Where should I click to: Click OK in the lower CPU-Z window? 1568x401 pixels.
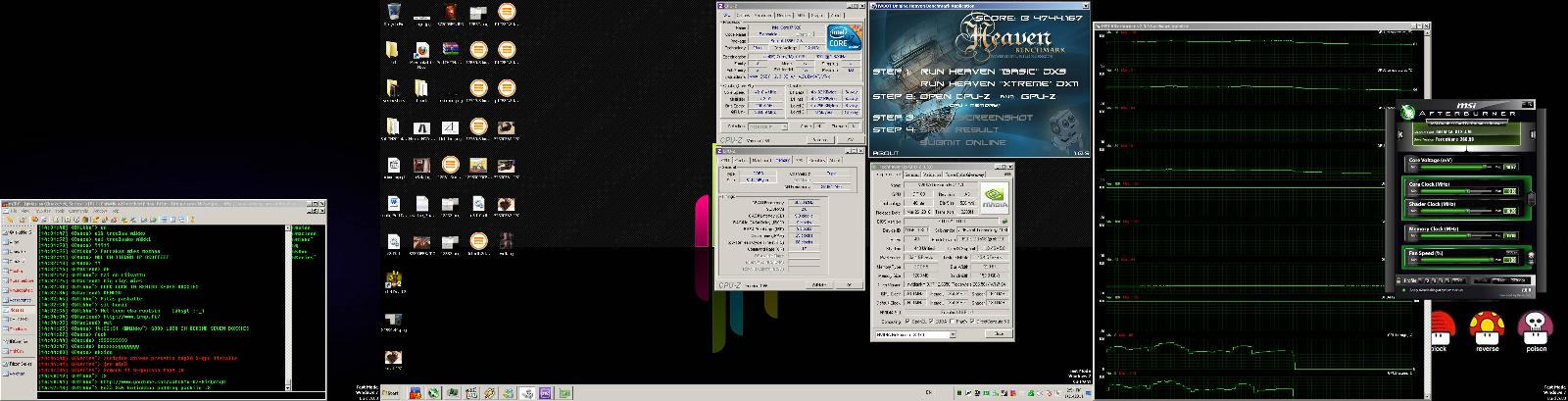[847, 285]
